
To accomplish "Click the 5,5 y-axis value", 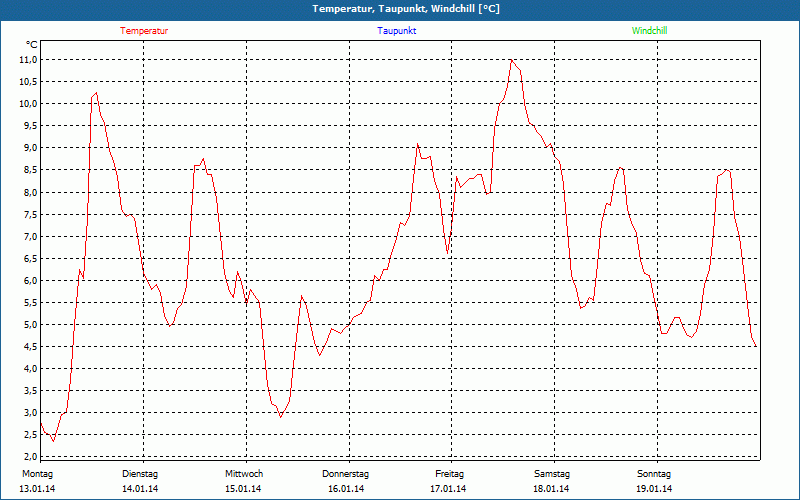I will (31, 303).
